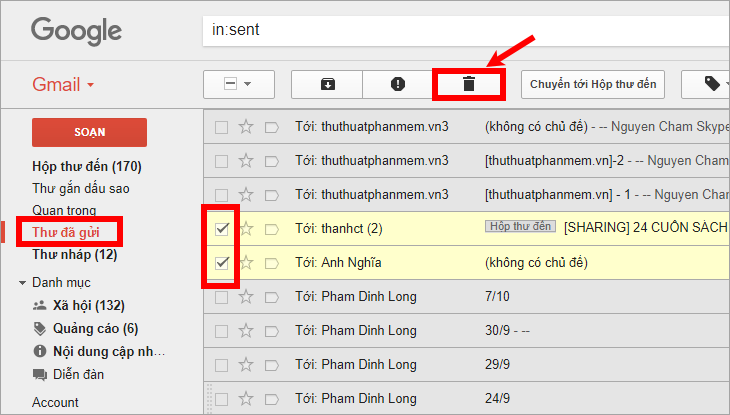Mark importance on Pham Dinh Long 29/9 email
The height and width of the screenshot is (415, 730).
(x=271, y=365)
